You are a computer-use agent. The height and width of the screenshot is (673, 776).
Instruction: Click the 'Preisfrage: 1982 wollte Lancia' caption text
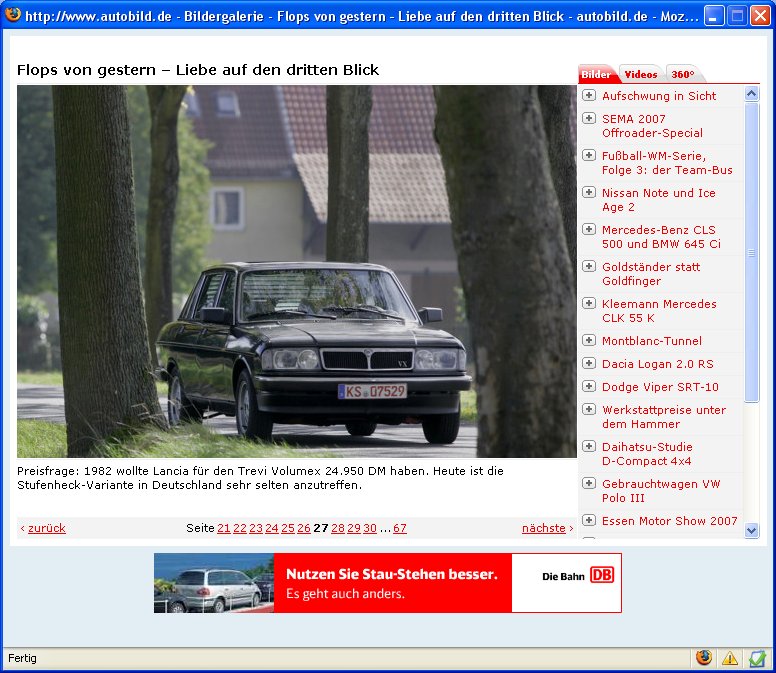pos(260,478)
